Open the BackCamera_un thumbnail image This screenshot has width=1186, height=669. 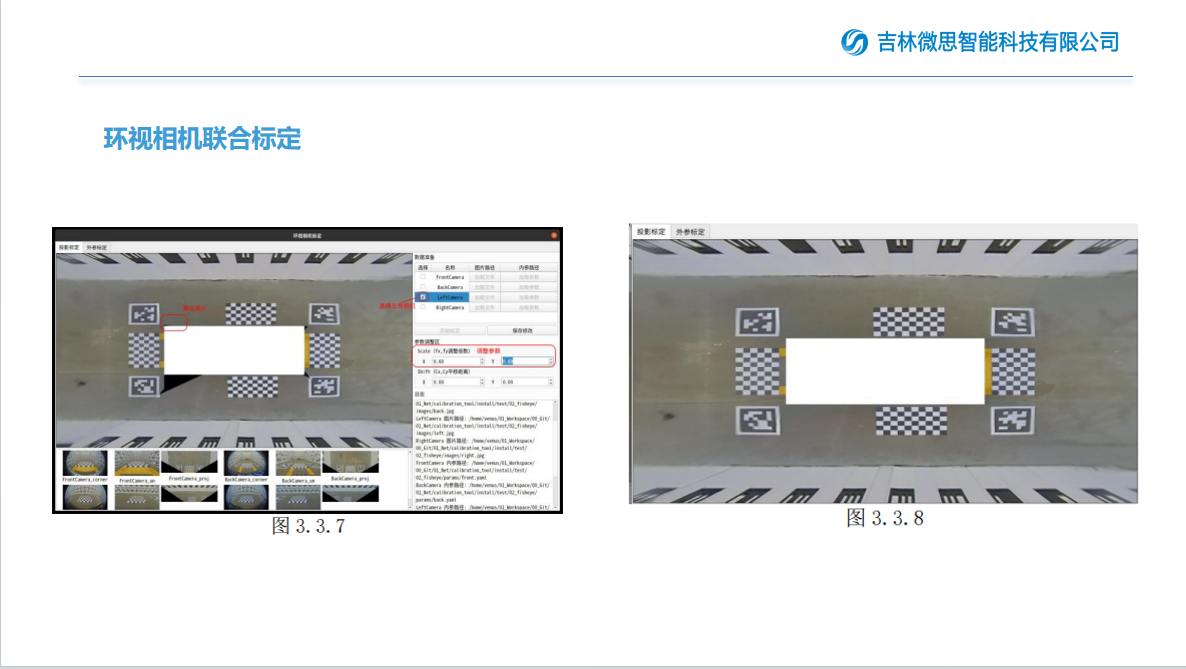[296, 464]
